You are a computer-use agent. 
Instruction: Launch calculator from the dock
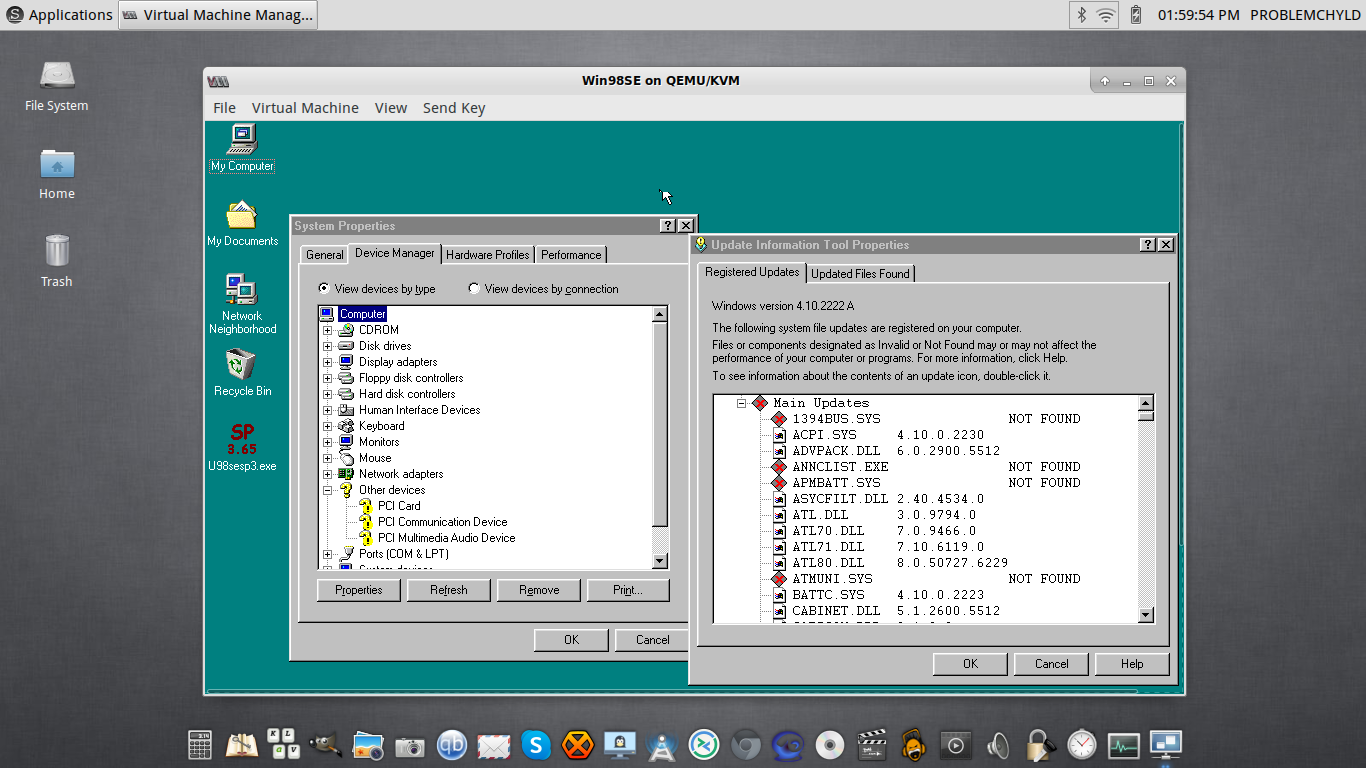(200, 744)
